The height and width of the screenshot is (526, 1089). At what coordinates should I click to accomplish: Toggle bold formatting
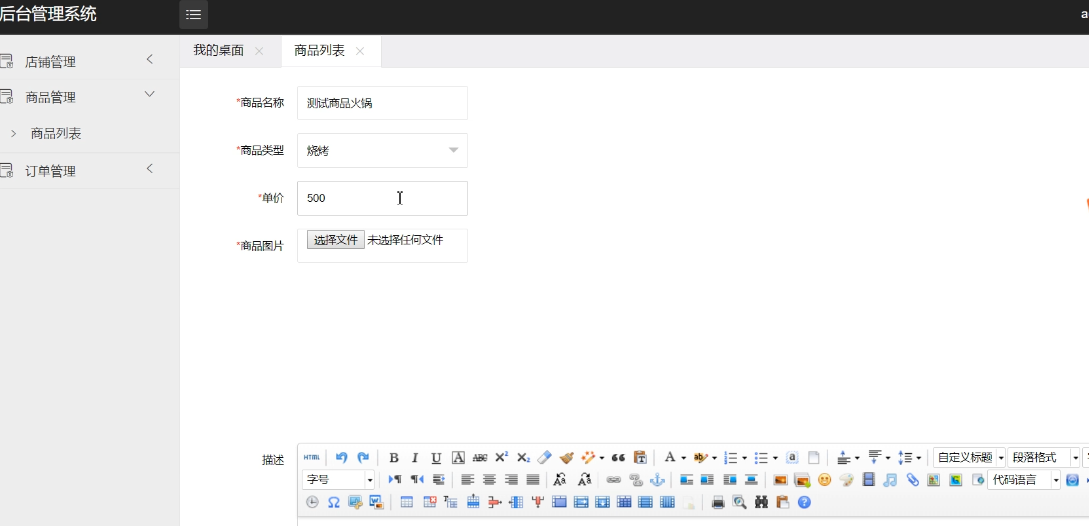point(394,457)
